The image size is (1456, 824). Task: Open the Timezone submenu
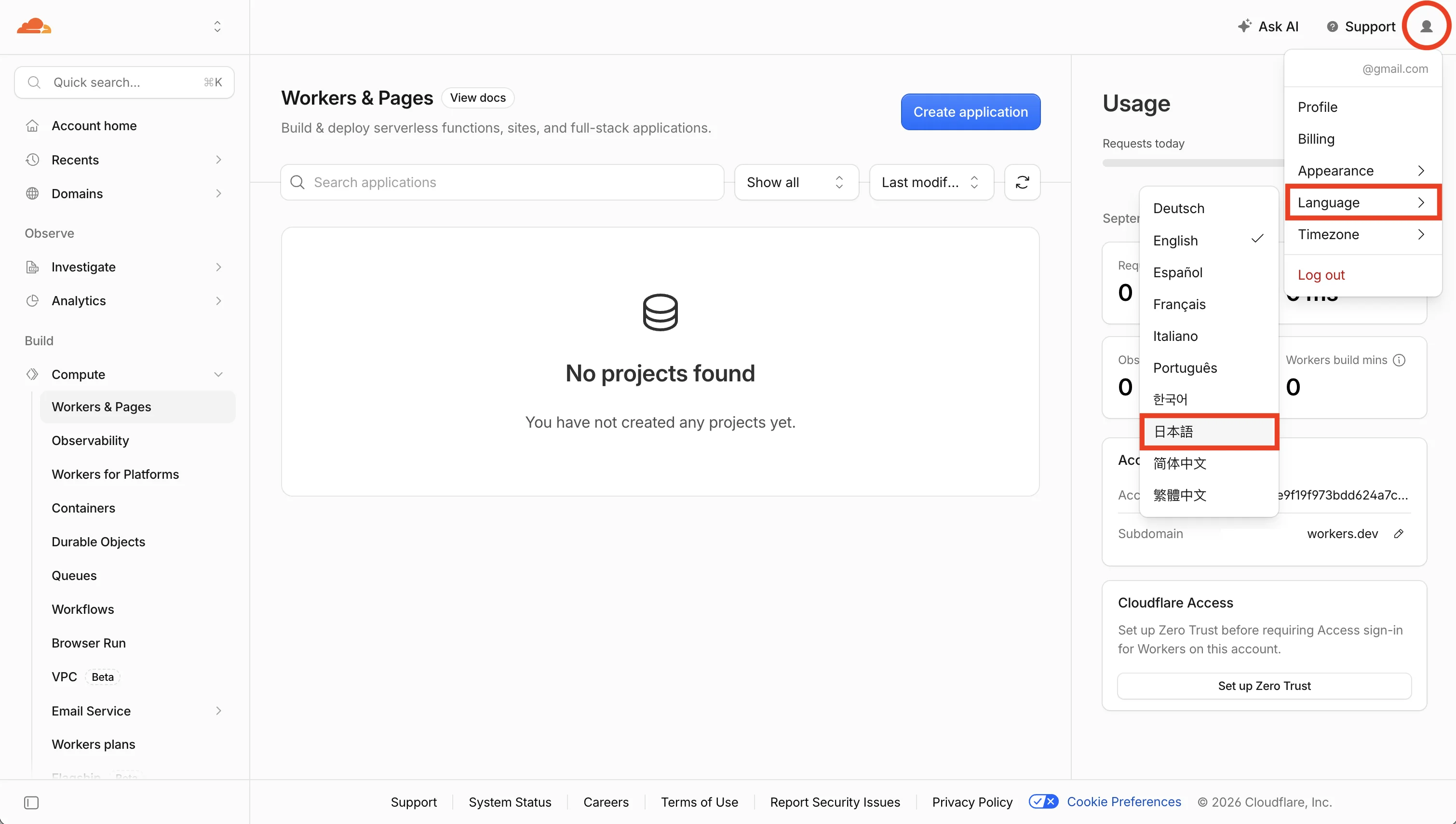[1363, 234]
